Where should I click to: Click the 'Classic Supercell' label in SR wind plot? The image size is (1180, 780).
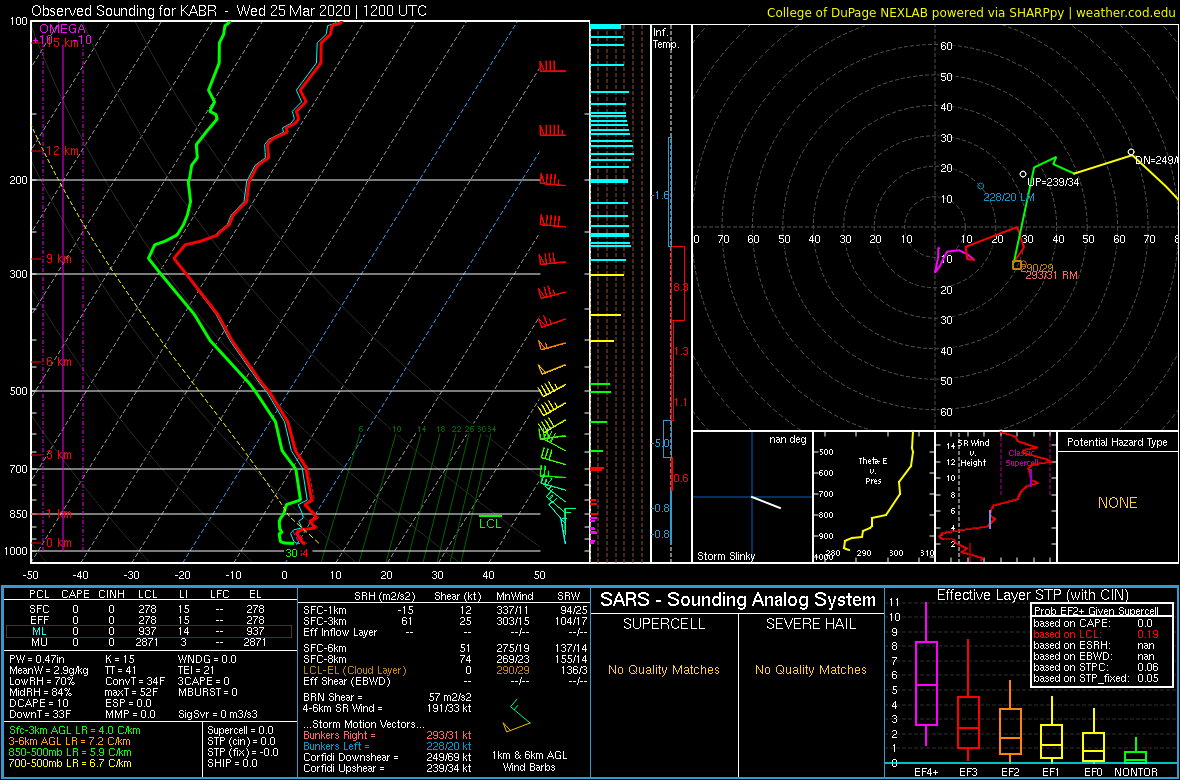1022,457
